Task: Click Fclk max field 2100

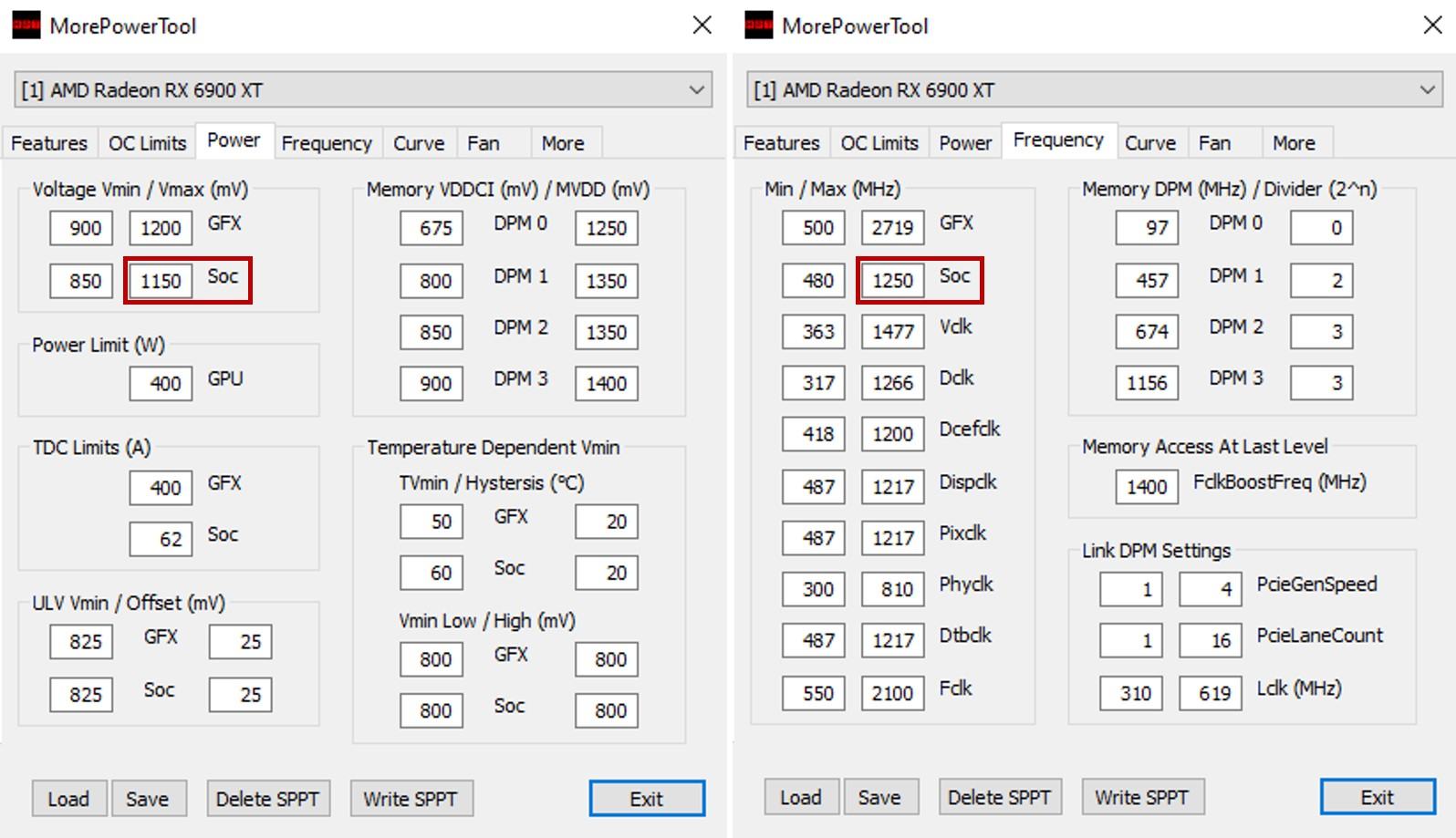Action: pos(892,694)
